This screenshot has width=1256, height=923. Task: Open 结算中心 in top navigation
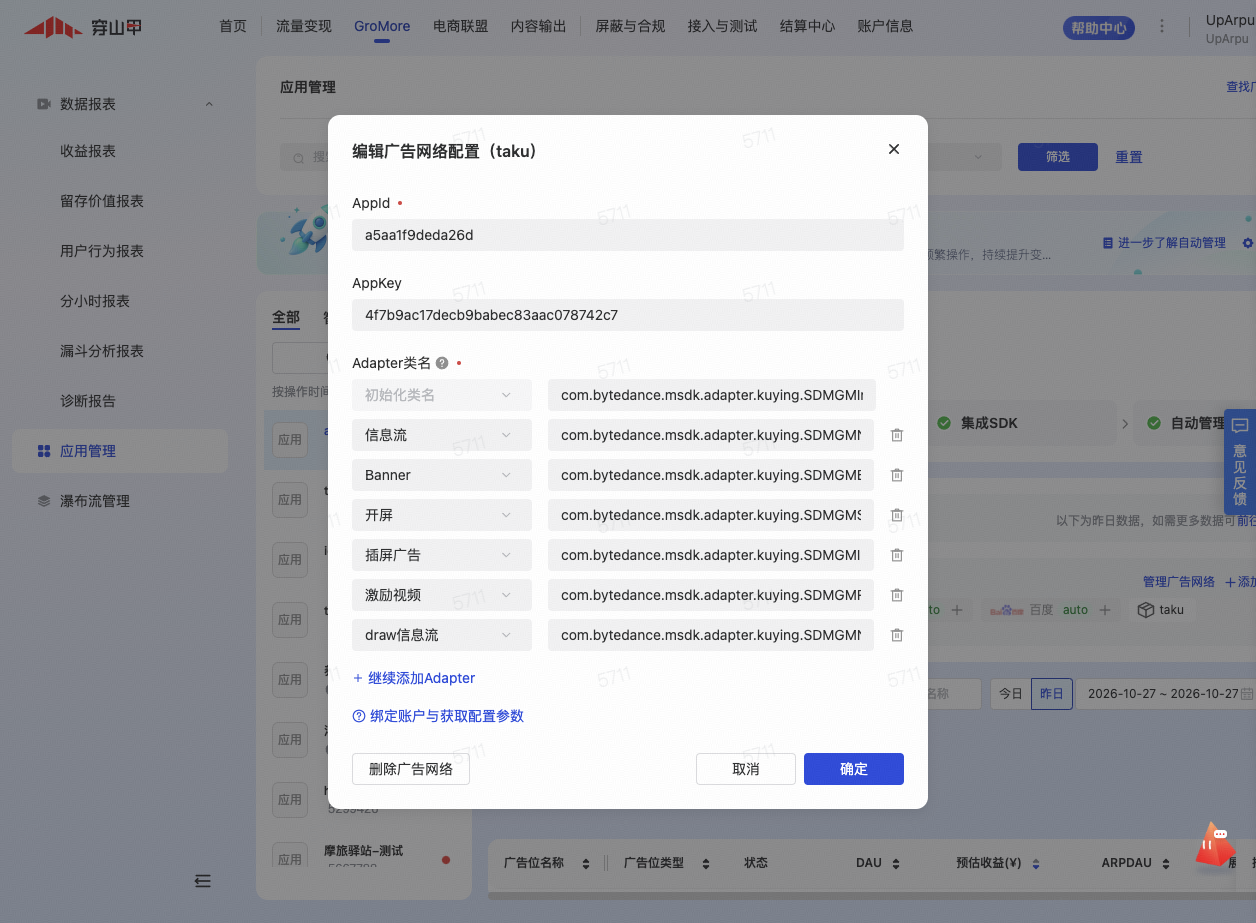click(x=808, y=26)
